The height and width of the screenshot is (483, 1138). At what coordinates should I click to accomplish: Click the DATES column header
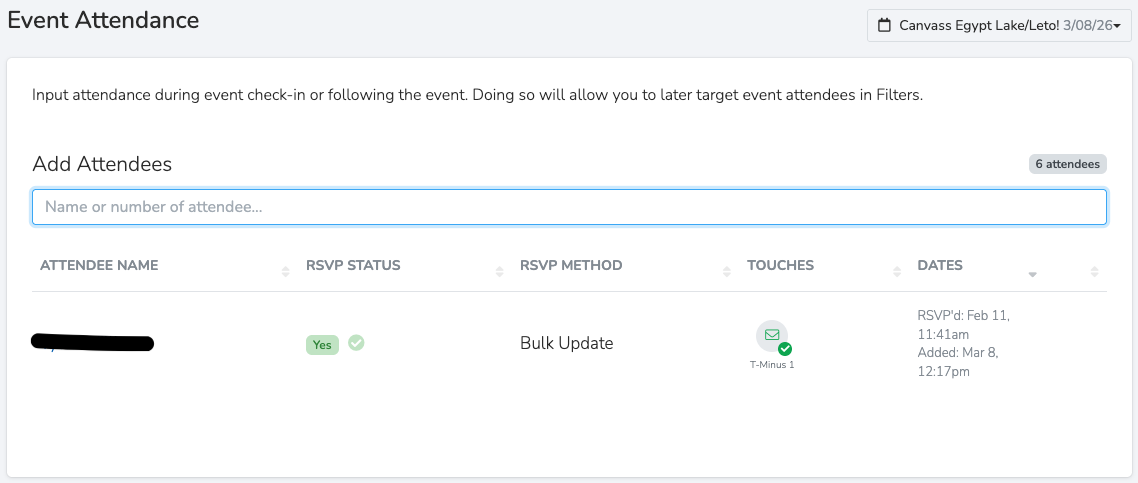(940, 265)
